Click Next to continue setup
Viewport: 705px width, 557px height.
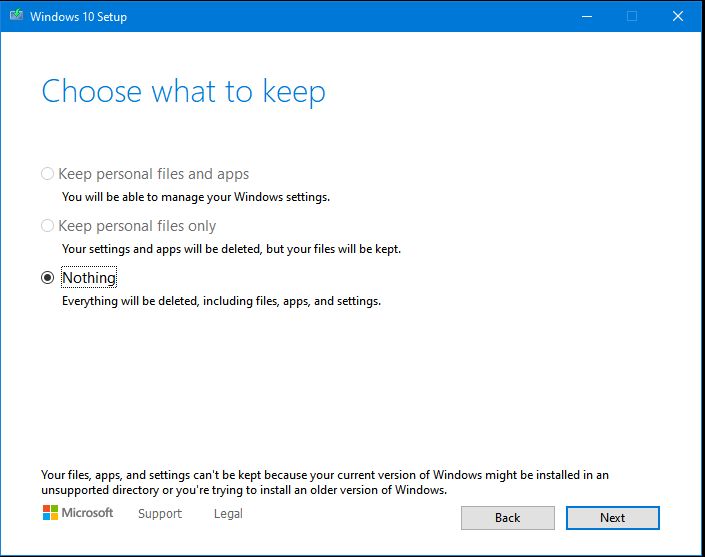612,518
